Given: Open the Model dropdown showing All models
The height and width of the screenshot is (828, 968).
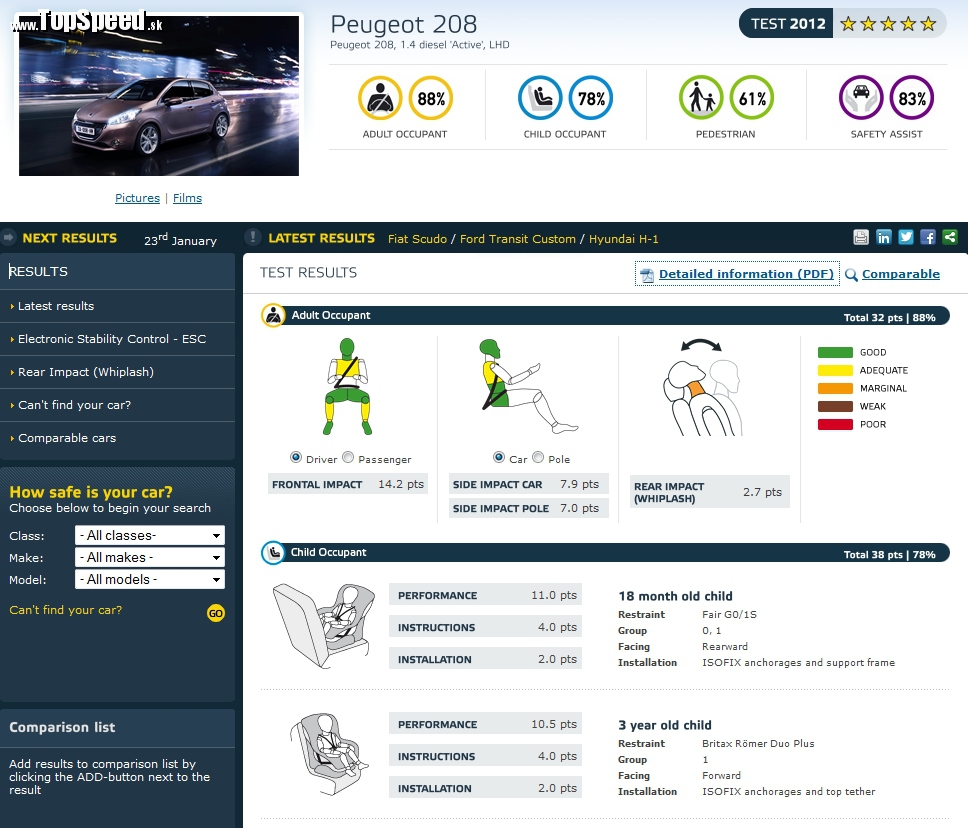Looking at the screenshot, I should click(150, 580).
